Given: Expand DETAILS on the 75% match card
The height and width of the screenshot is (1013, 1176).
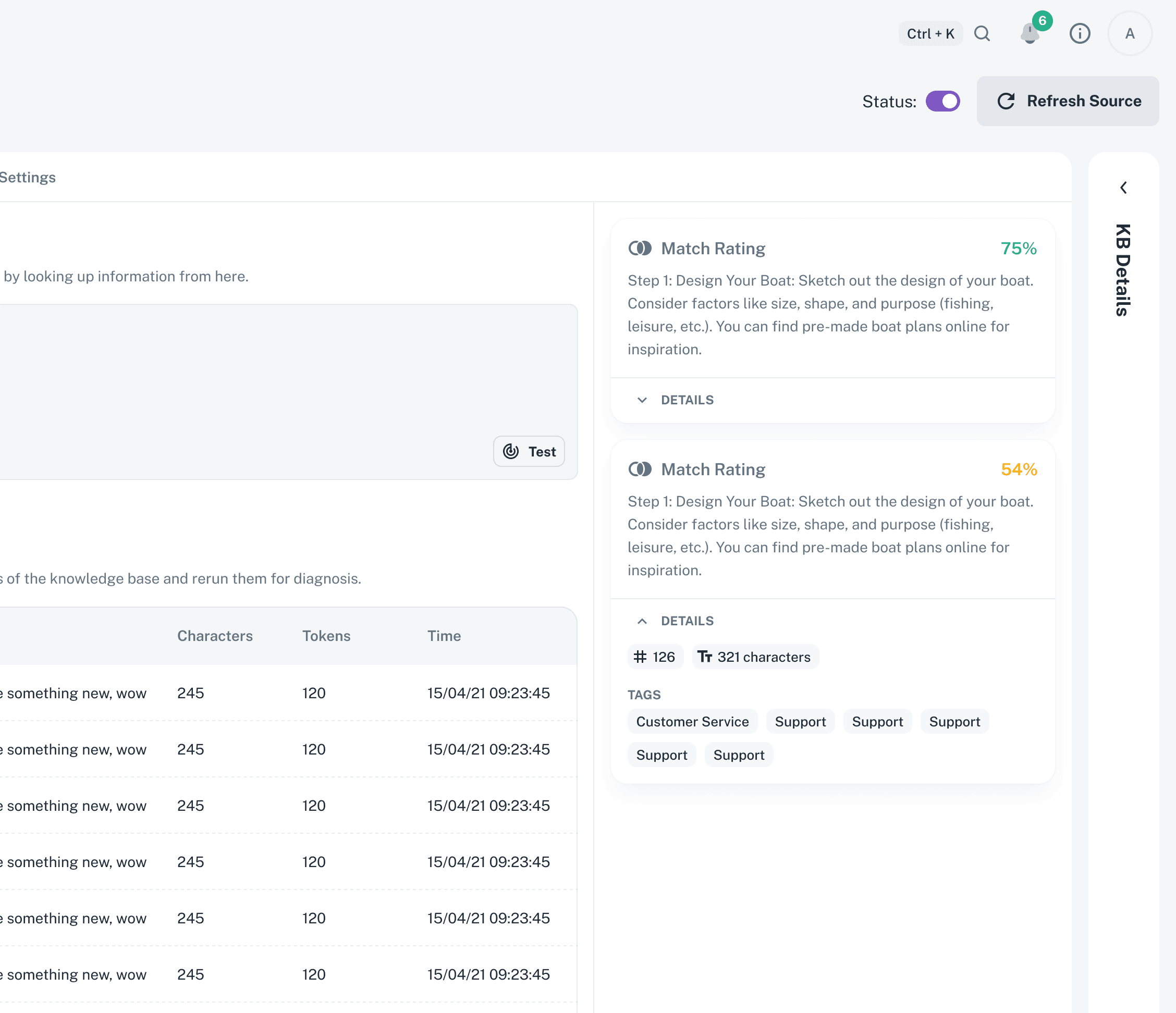Looking at the screenshot, I should (x=676, y=400).
